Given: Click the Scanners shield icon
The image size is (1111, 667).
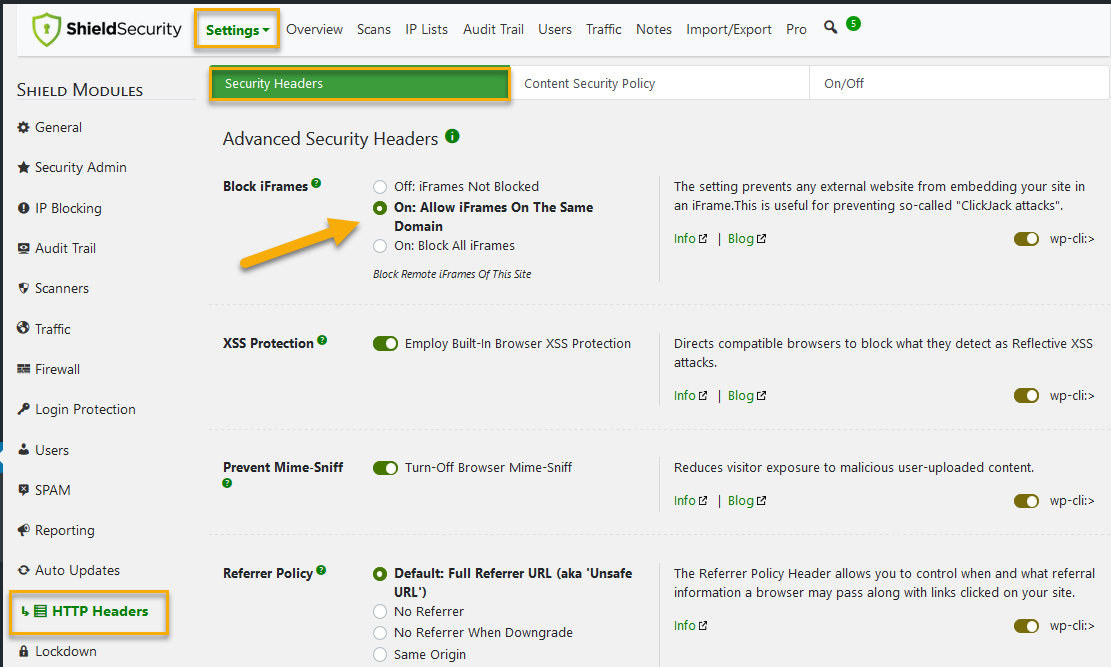Looking at the screenshot, I should [x=23, y=288].
